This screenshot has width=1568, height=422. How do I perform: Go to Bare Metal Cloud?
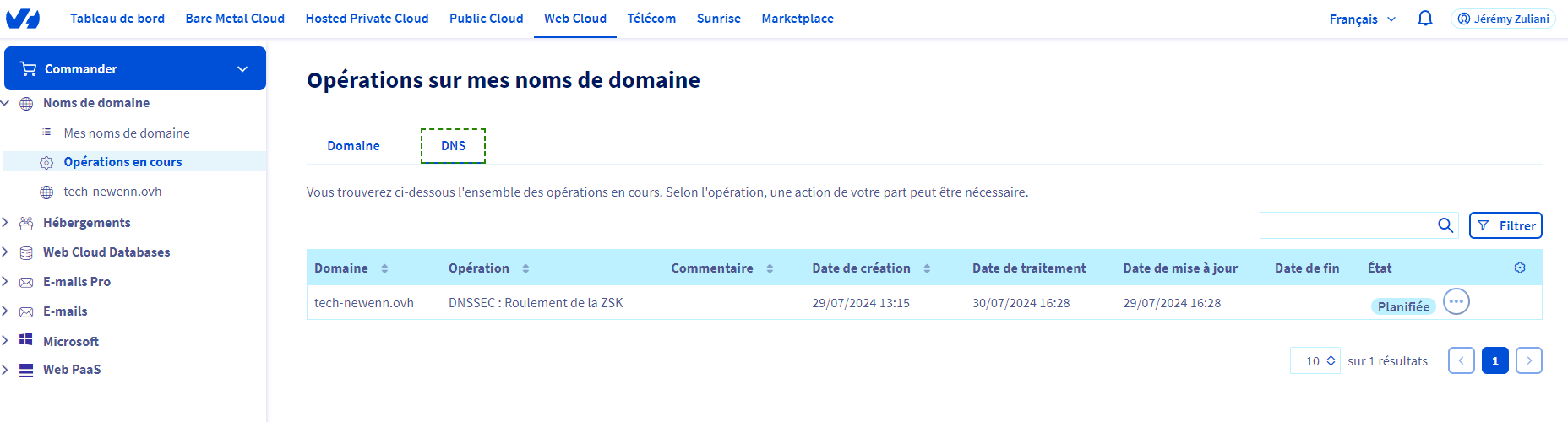point(235,19)
